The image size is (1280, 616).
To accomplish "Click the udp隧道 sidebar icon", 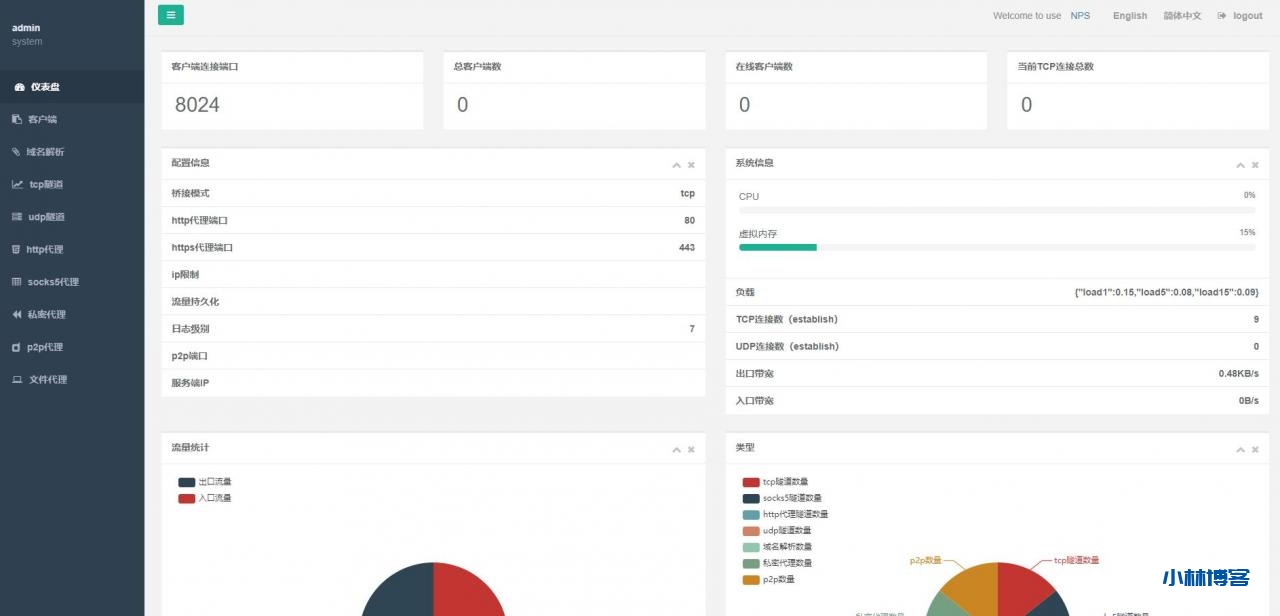I will click(x=17, y=217).
